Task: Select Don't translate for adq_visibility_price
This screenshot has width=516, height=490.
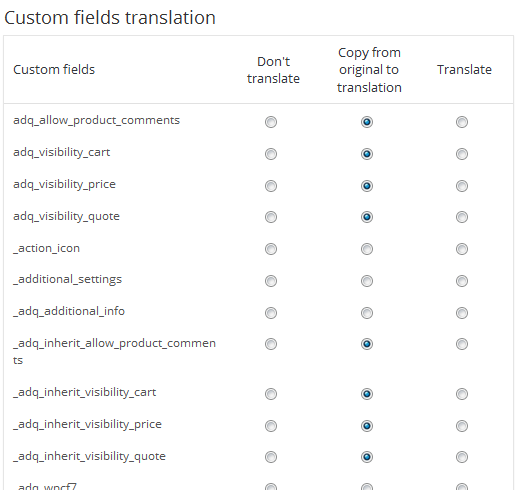Action: click(271, 186)
